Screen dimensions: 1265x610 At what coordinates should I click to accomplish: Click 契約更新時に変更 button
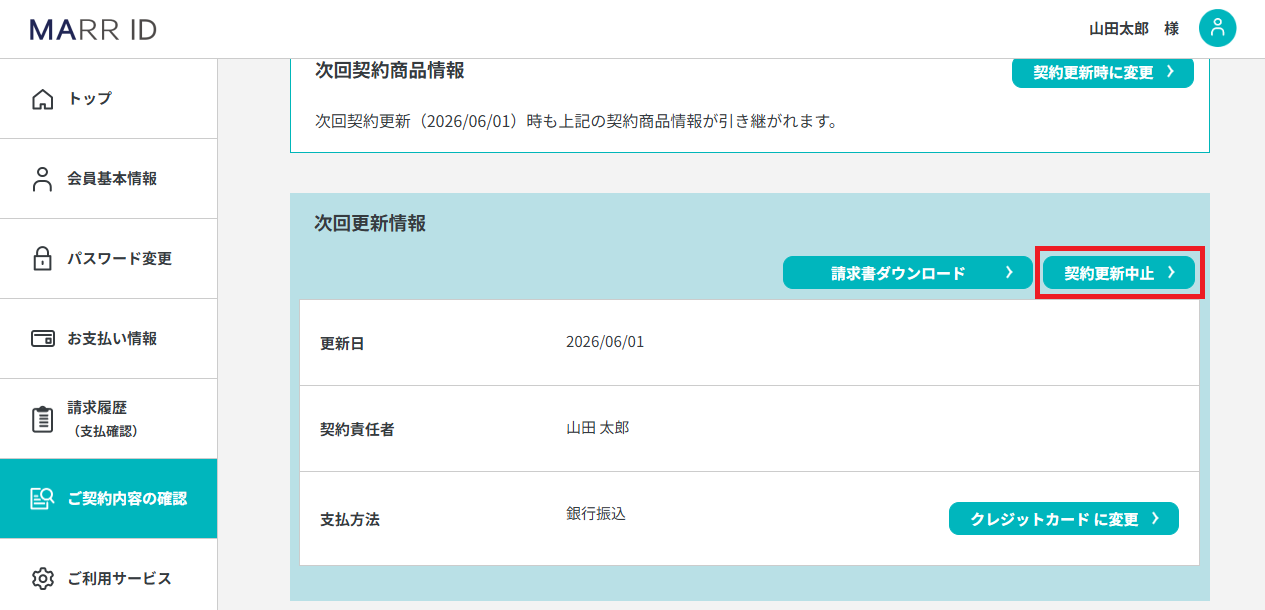click(x=1103, y=73)
